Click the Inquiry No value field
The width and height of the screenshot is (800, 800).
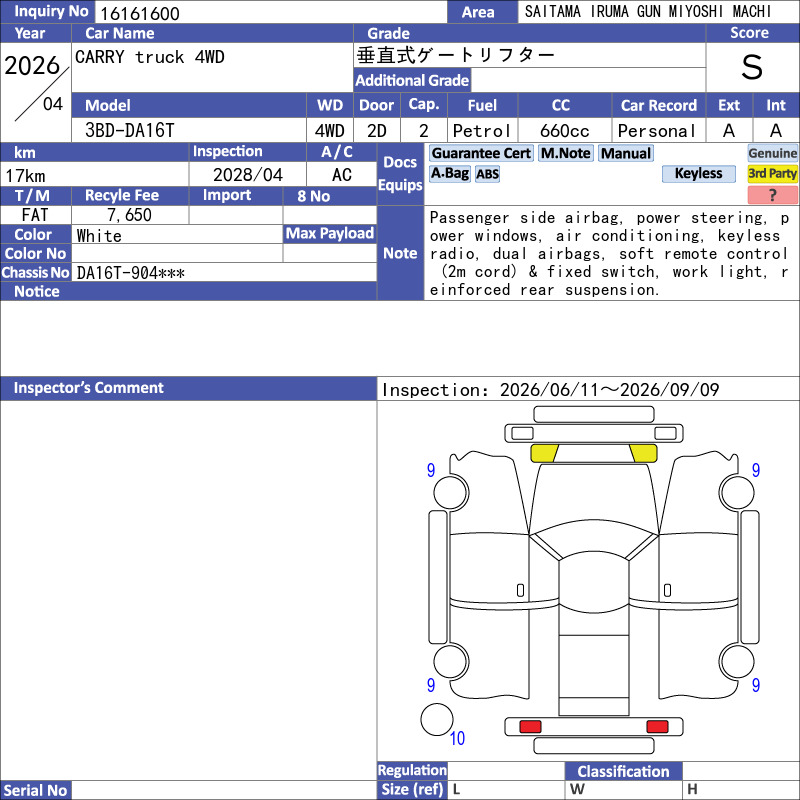click(x=271, y=12)
